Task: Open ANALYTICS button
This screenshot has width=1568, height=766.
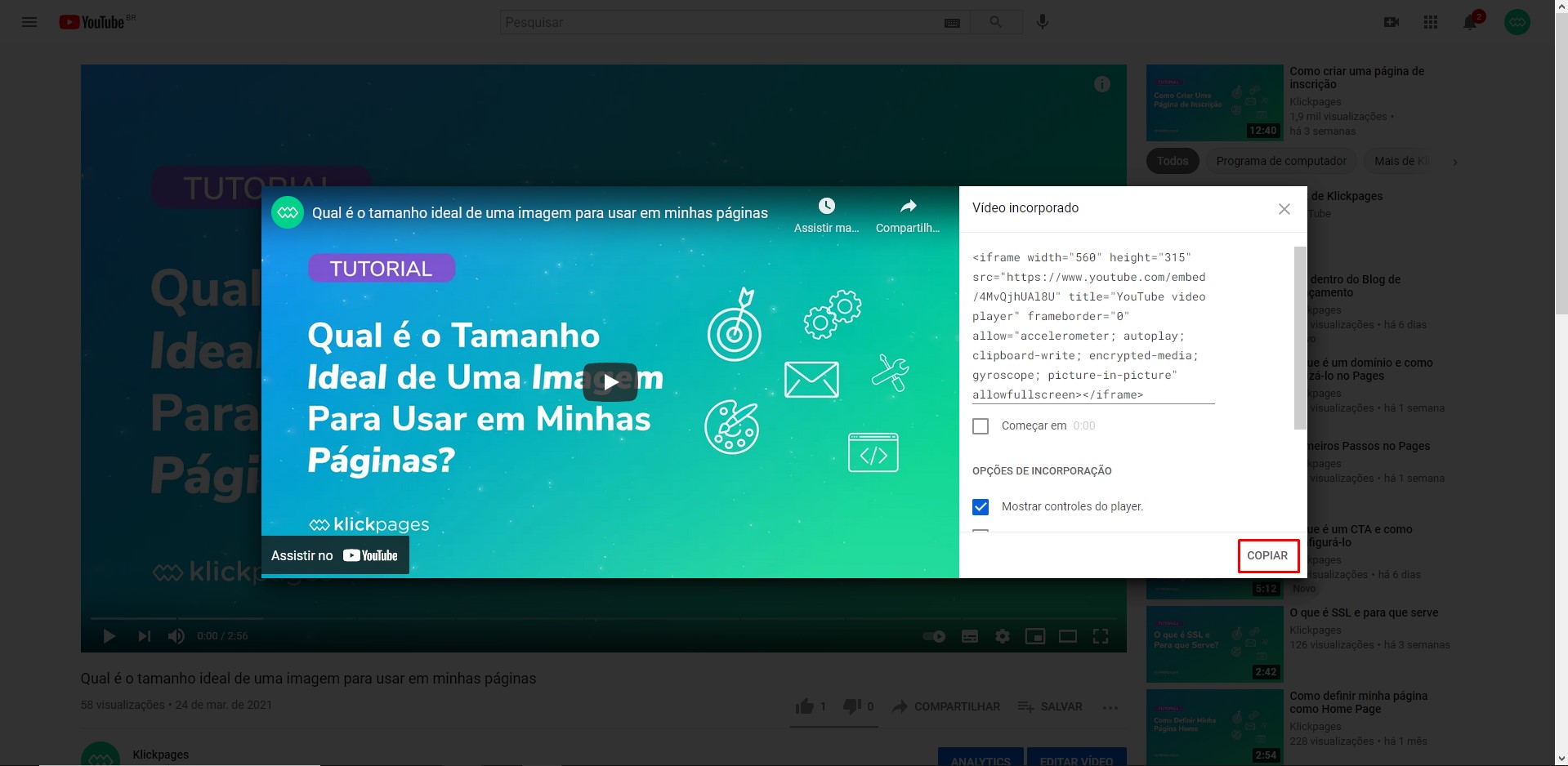Action: tap(981, 758)
